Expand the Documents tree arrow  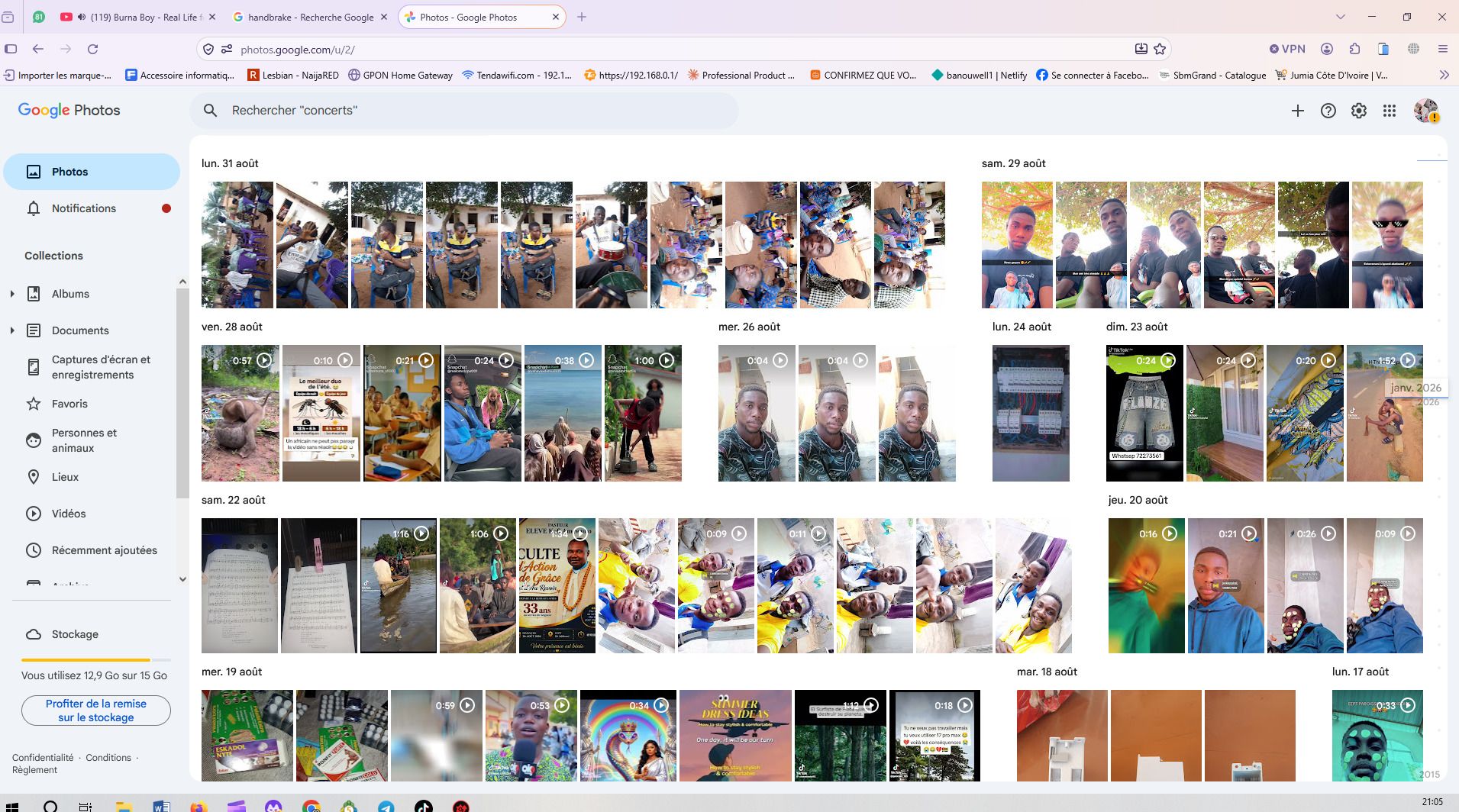(11, 330)
